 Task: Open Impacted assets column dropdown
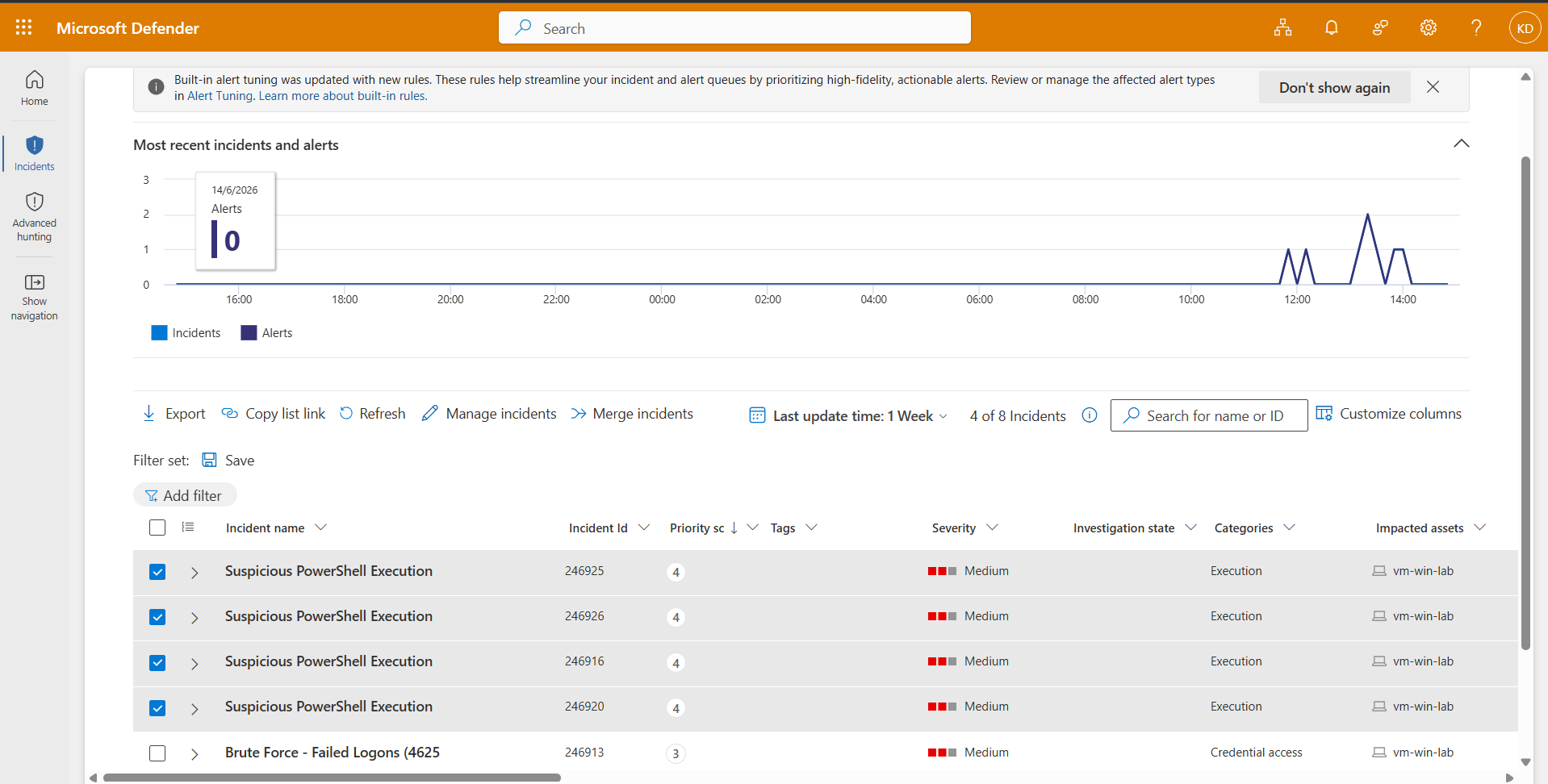[1479, 527]
